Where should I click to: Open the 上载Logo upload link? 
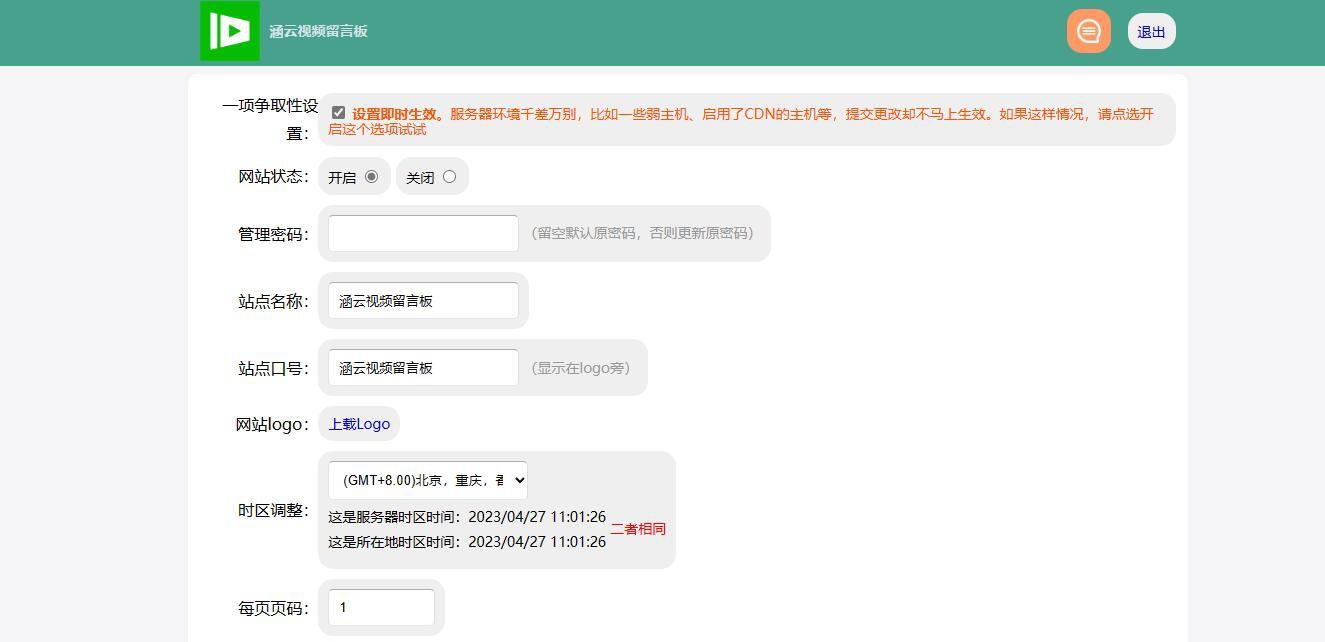click(359, 424)
